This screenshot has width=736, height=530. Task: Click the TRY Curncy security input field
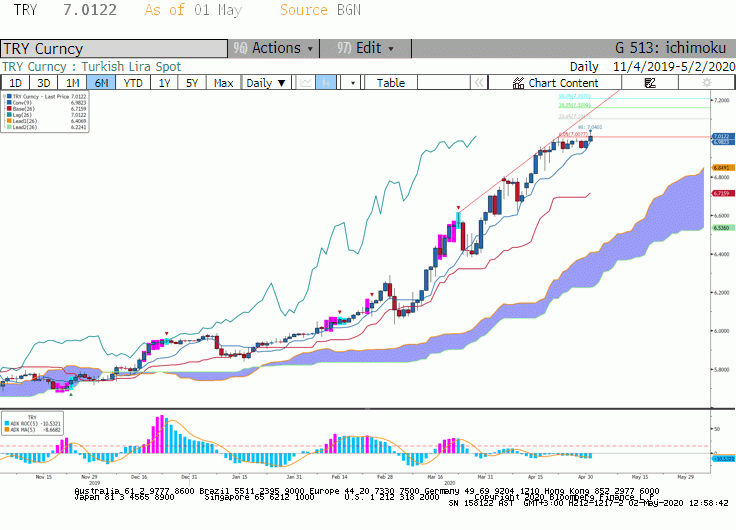[114, 48]
